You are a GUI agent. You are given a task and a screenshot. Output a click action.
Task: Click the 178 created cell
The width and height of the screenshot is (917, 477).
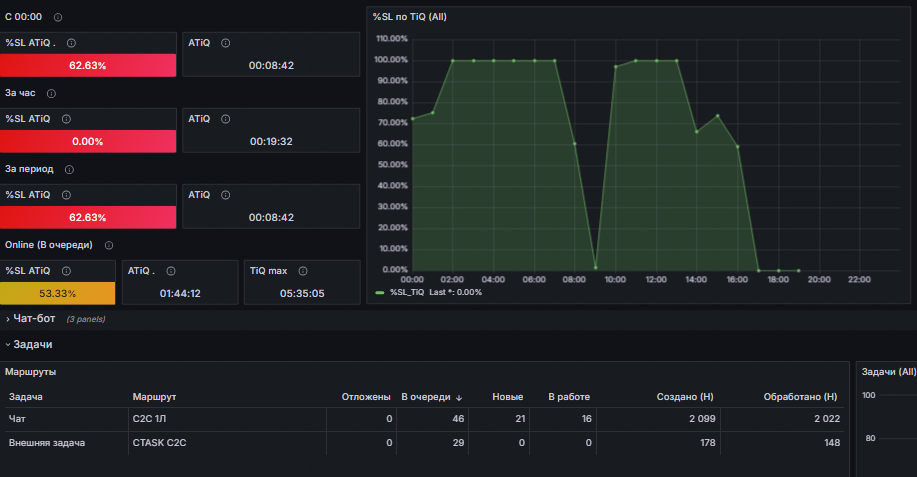point(708,443)
